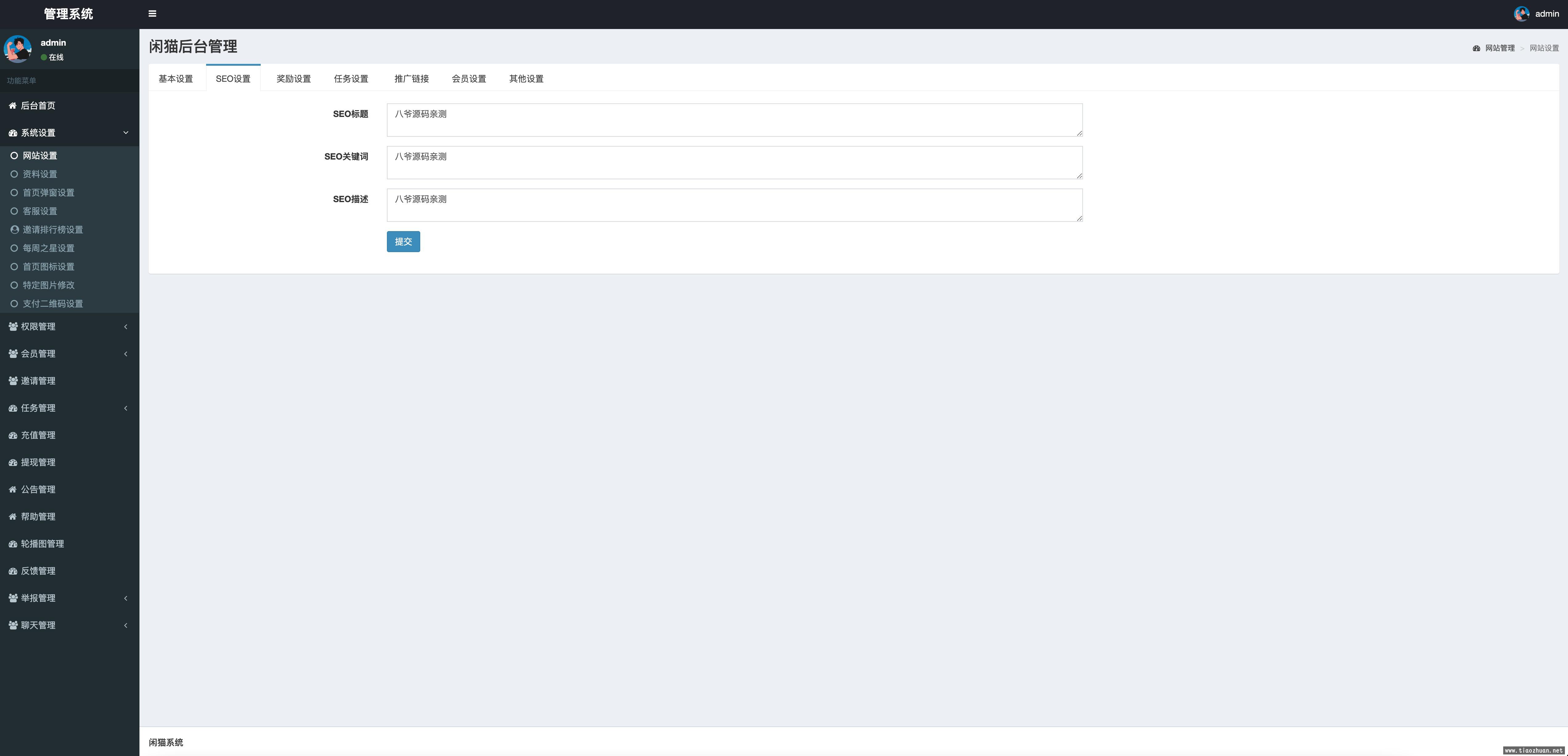The width and height of the screenshot is (1568, 756).
Task: Follow the 网站管理 breadcrumb link
Action: 1499,48
